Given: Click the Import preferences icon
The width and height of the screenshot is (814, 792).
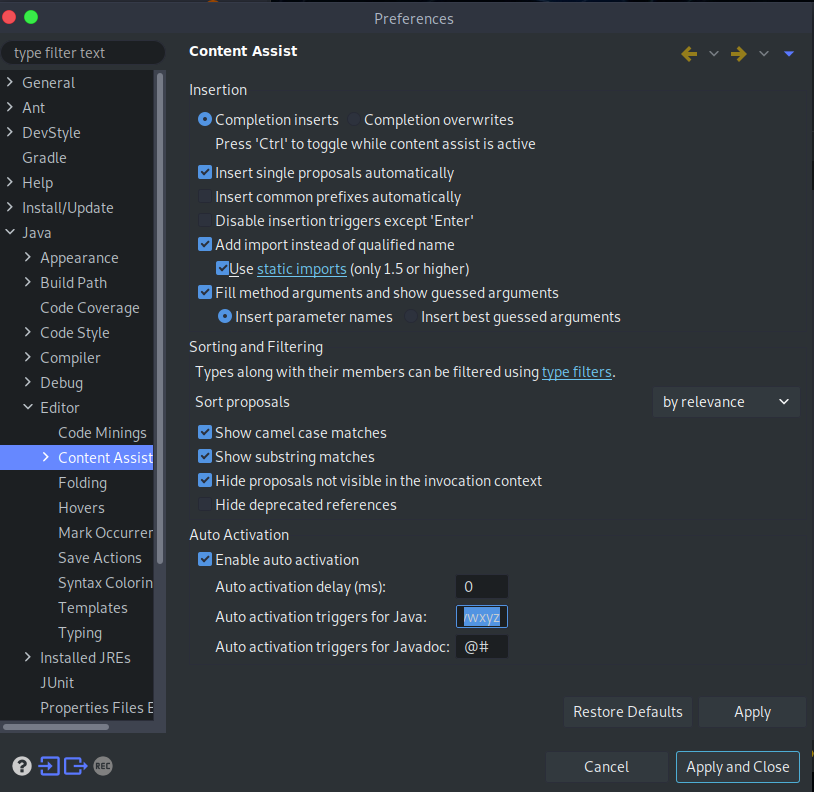Looking at the screenshot, I should click(49, 766).
